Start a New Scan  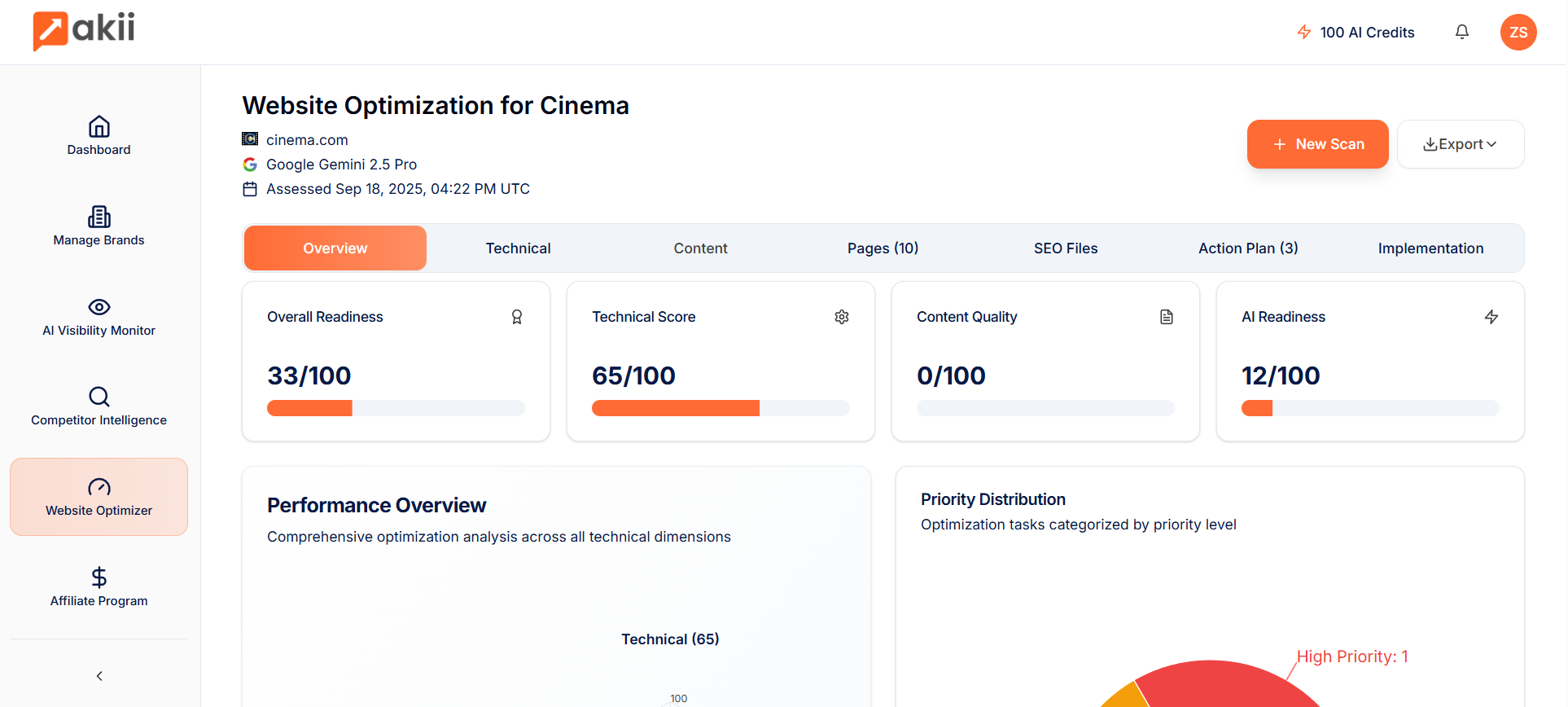1316,144
